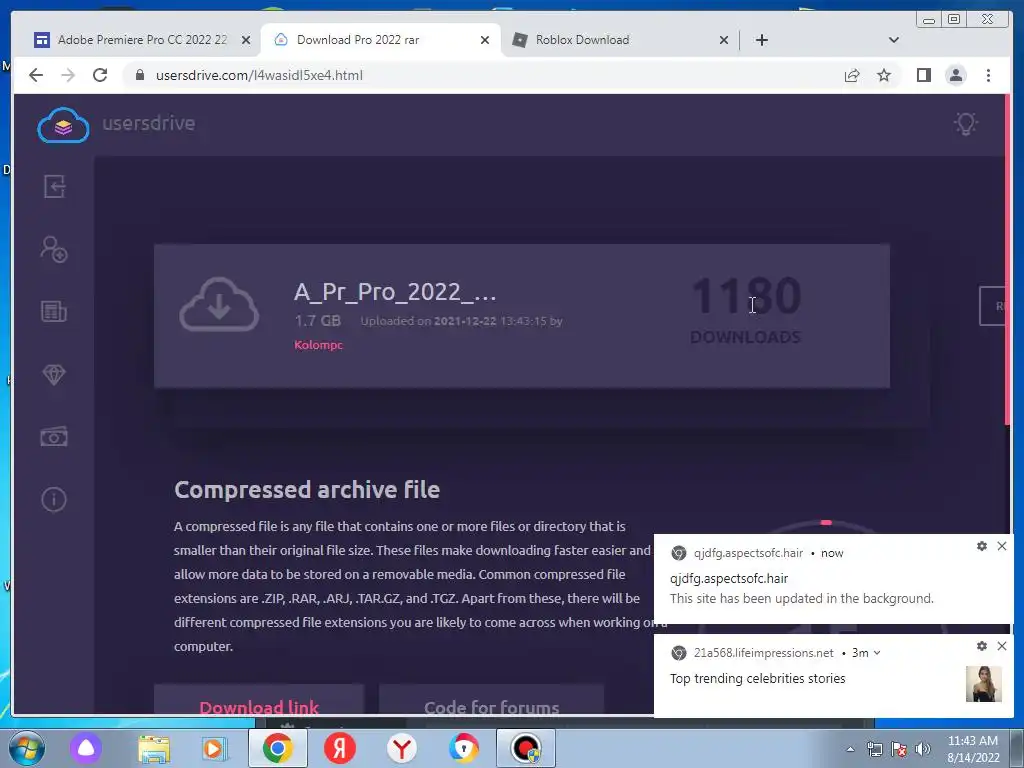This screenshot has width=1024, height=768.
Task: Click the page vertical scrollbar
Action: (1008, 259)
